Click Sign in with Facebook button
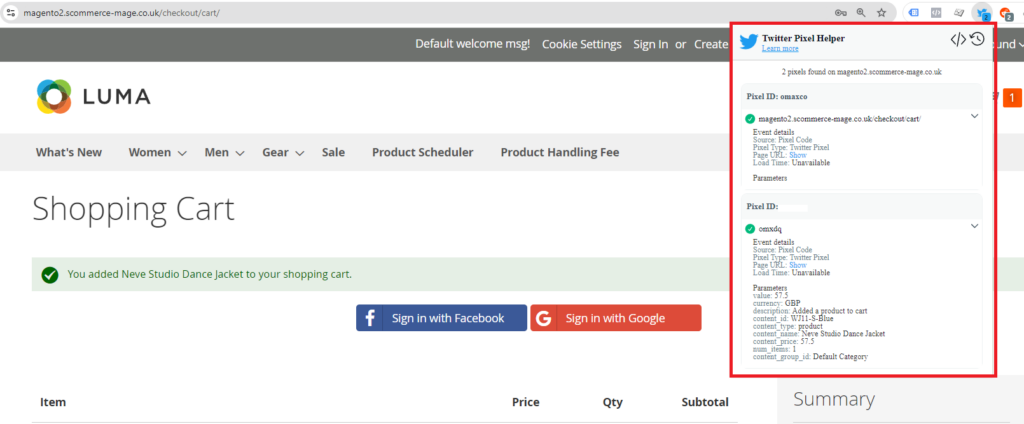This screenshot has height=424, width=1024. pos(442,318)
